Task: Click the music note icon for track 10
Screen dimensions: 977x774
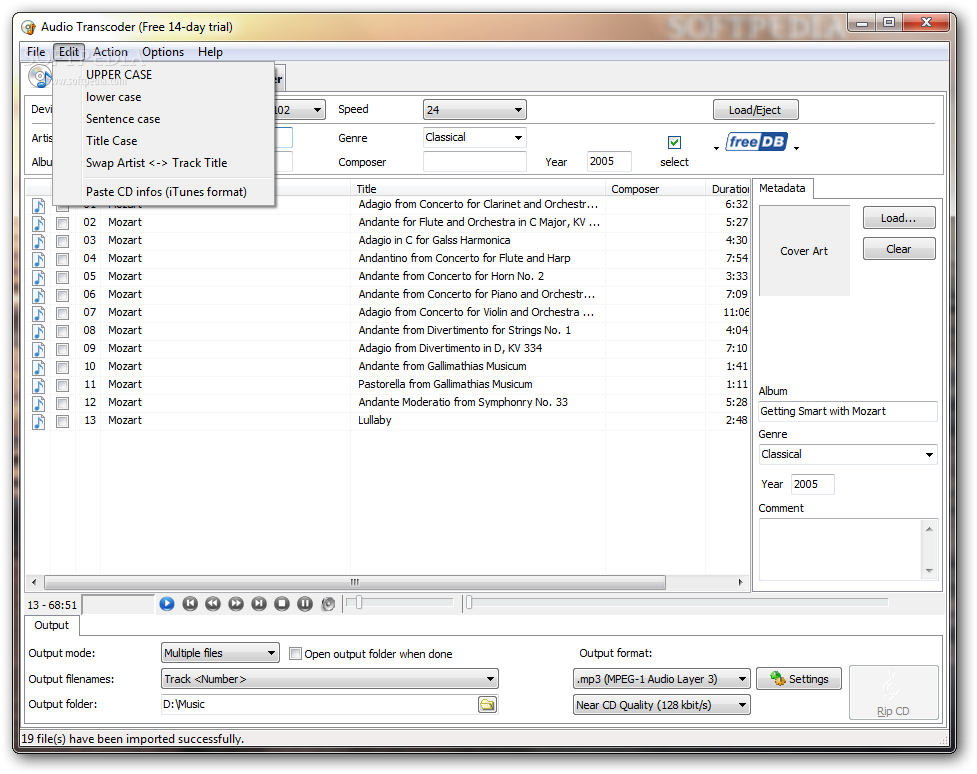Action: tap(39, 367)
